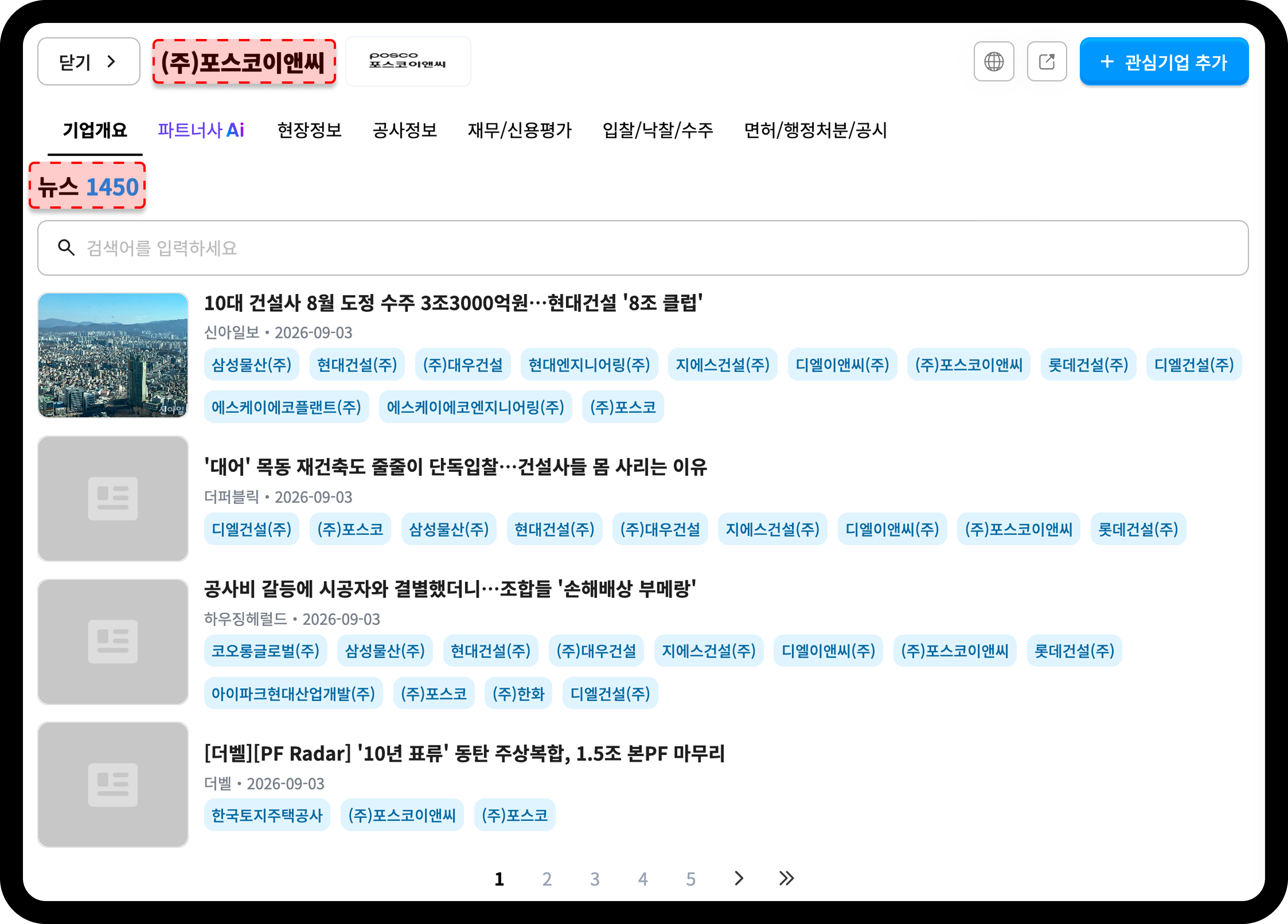Open article ''대어' 목동 재건축도 줄줄이 단독입찰'

(x=455, y=467)
